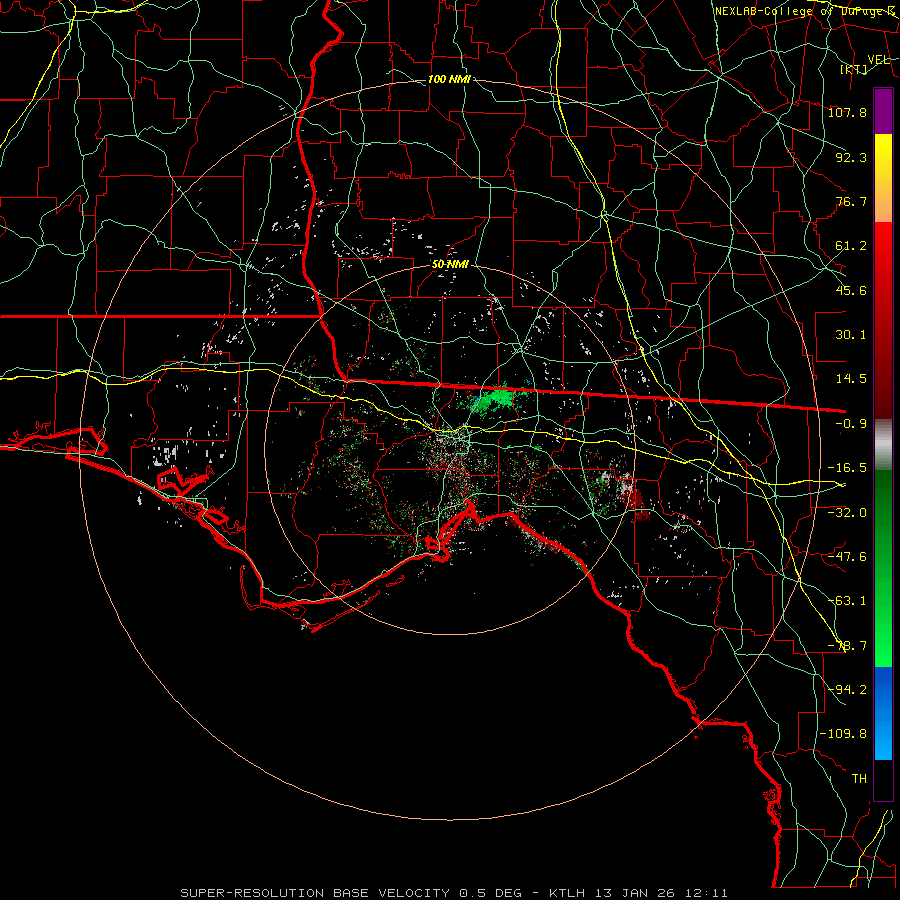Click the NEXLAB-College of DuPage credit text

point(805,11)
